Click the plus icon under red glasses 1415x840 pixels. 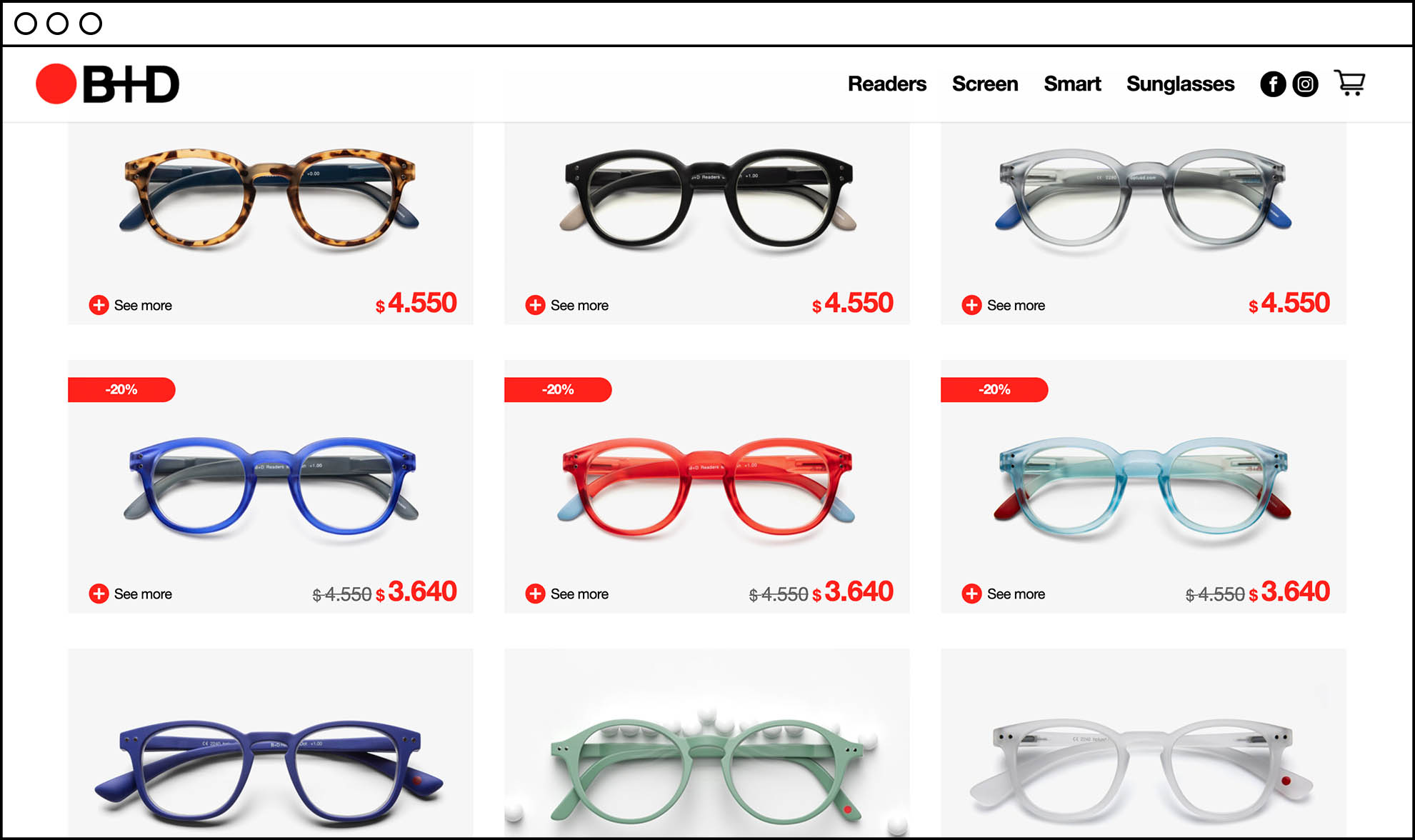[535, 594]
